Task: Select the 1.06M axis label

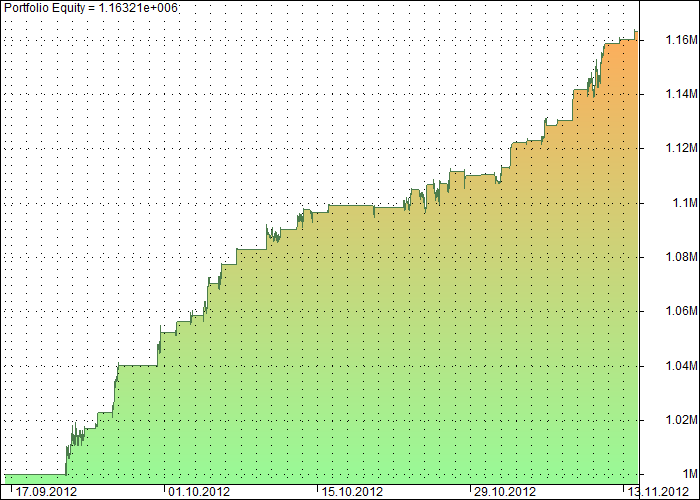Action: (681, 311)
